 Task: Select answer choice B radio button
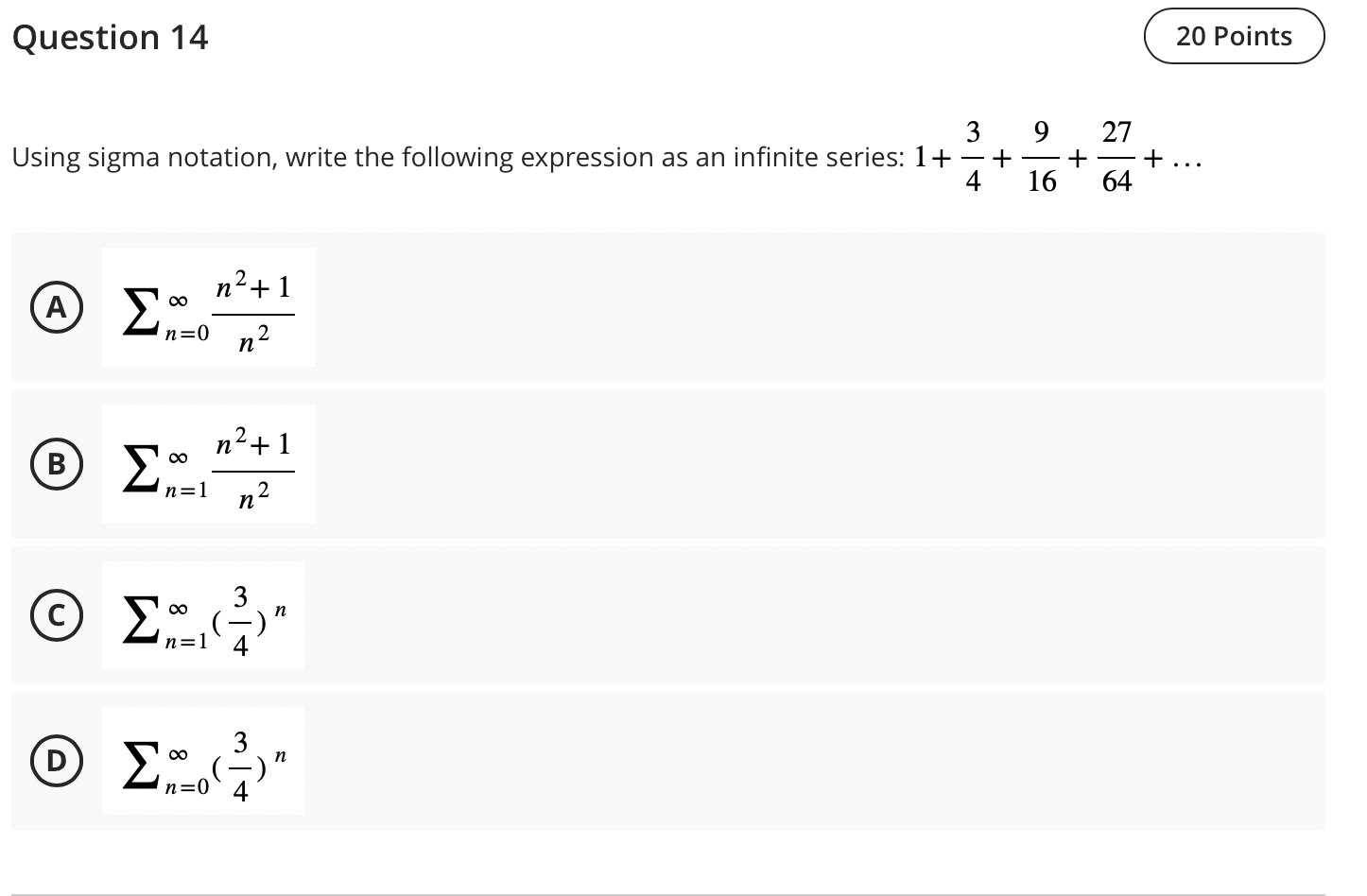[x=56, y=463]
